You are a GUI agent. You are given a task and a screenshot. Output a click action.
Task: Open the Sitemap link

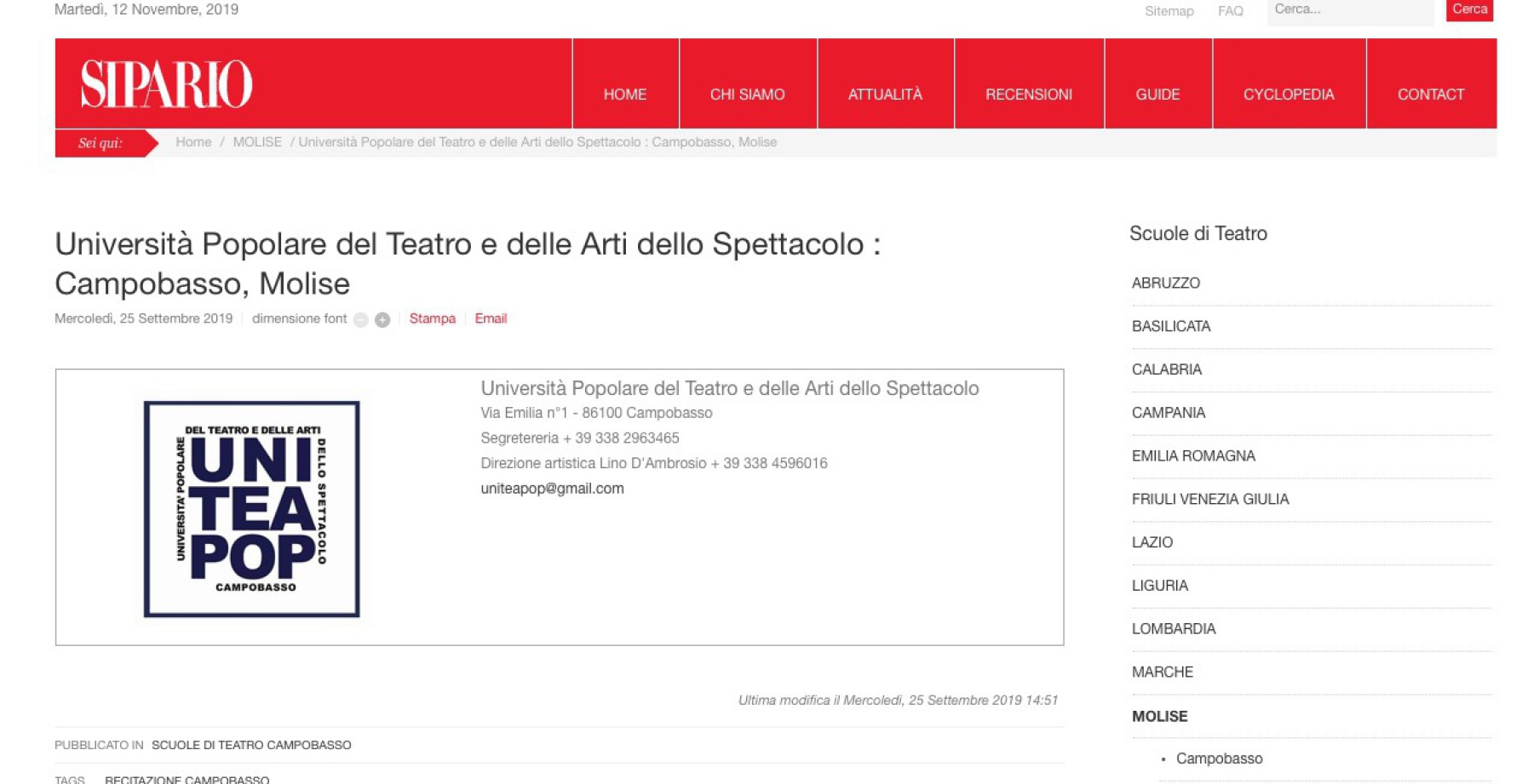coord(1169,11)
